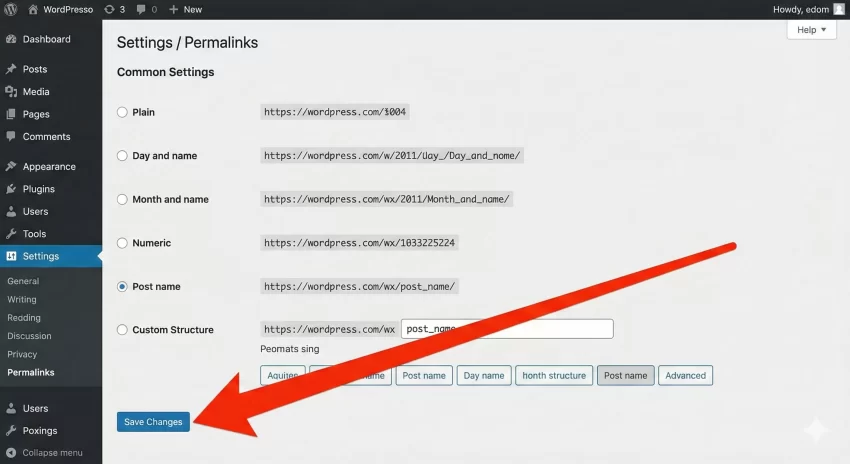Open the Tools menu item
850x464 pixels.
coord(34,234)
